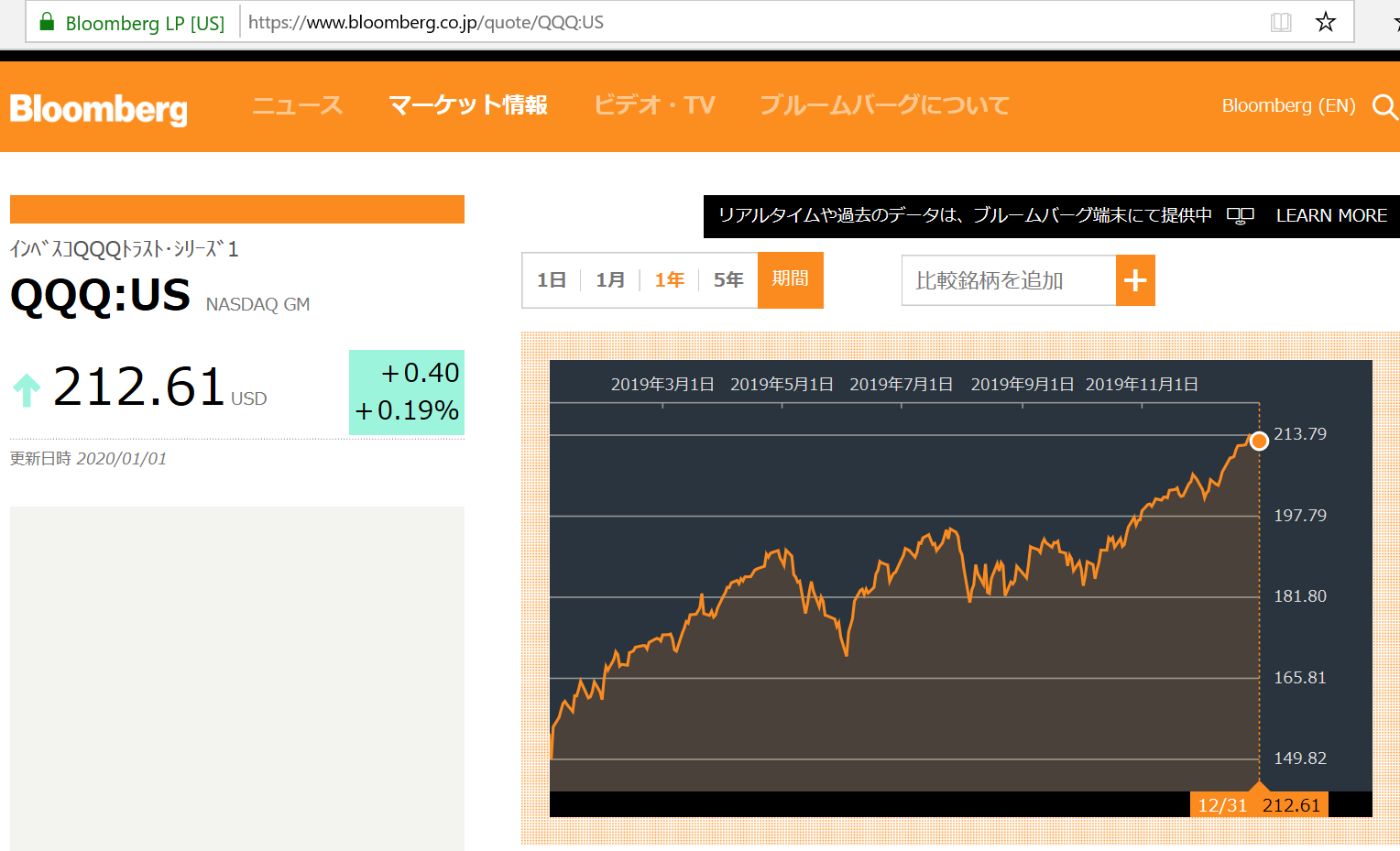Open the ニュース menu

click(297, 105)
